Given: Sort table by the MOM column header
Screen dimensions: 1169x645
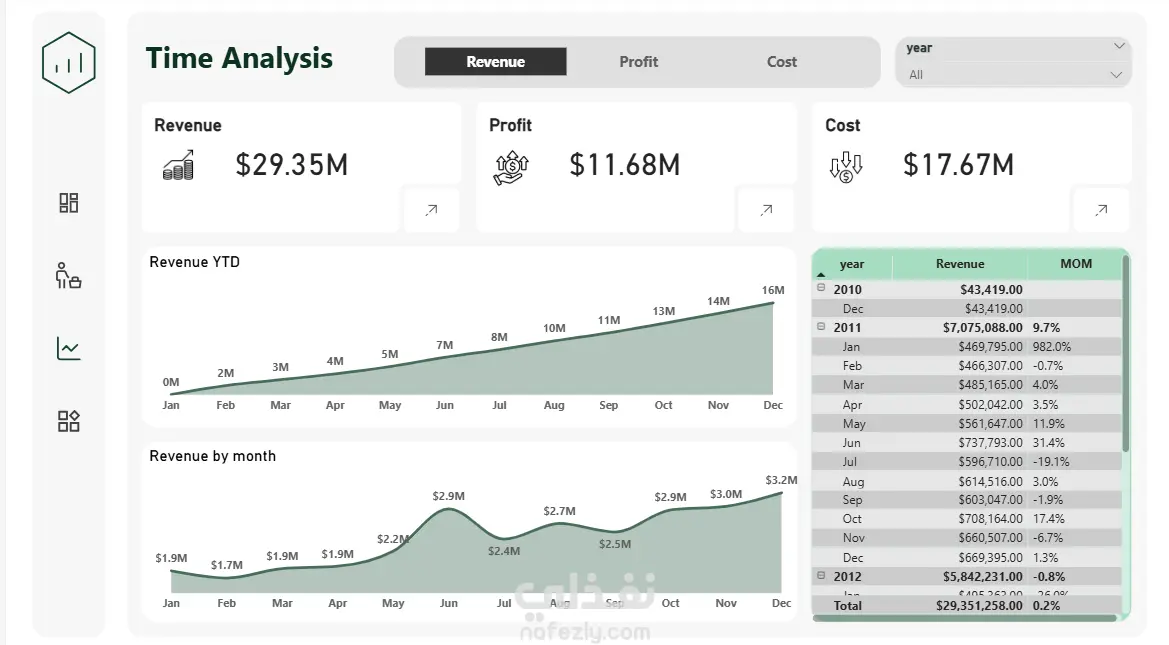Looking at the screenshot, I should click(x=1076, y=264).
